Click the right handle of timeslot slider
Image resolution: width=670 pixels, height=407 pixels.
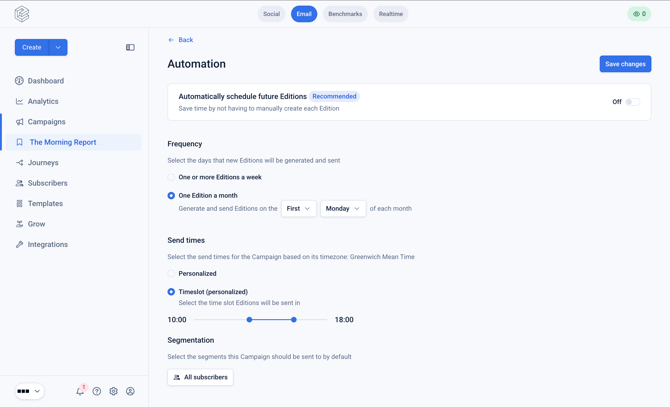point(294,319)
